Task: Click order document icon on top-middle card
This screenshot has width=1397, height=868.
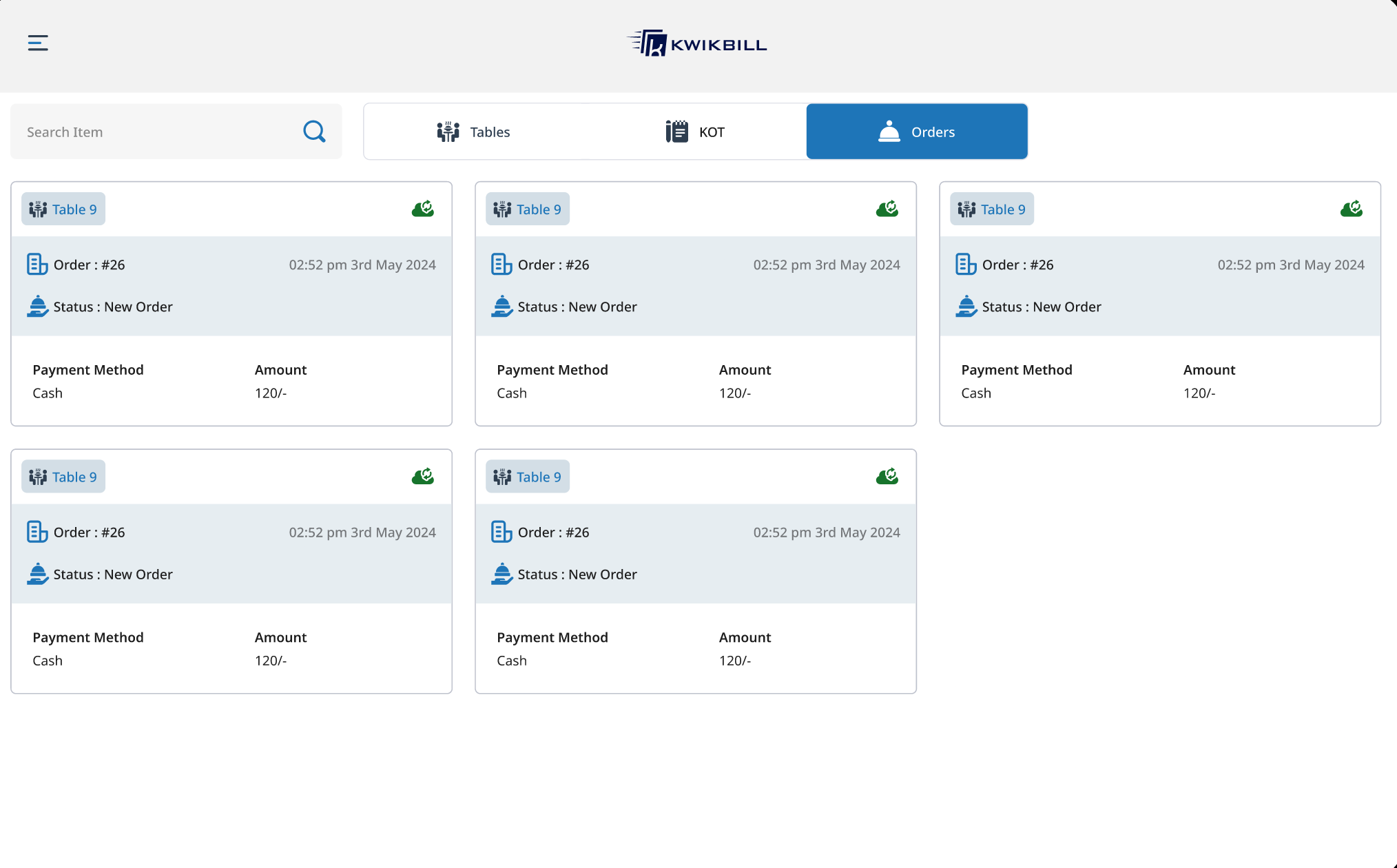Action: pyautogui.click(x=501, y=265)
